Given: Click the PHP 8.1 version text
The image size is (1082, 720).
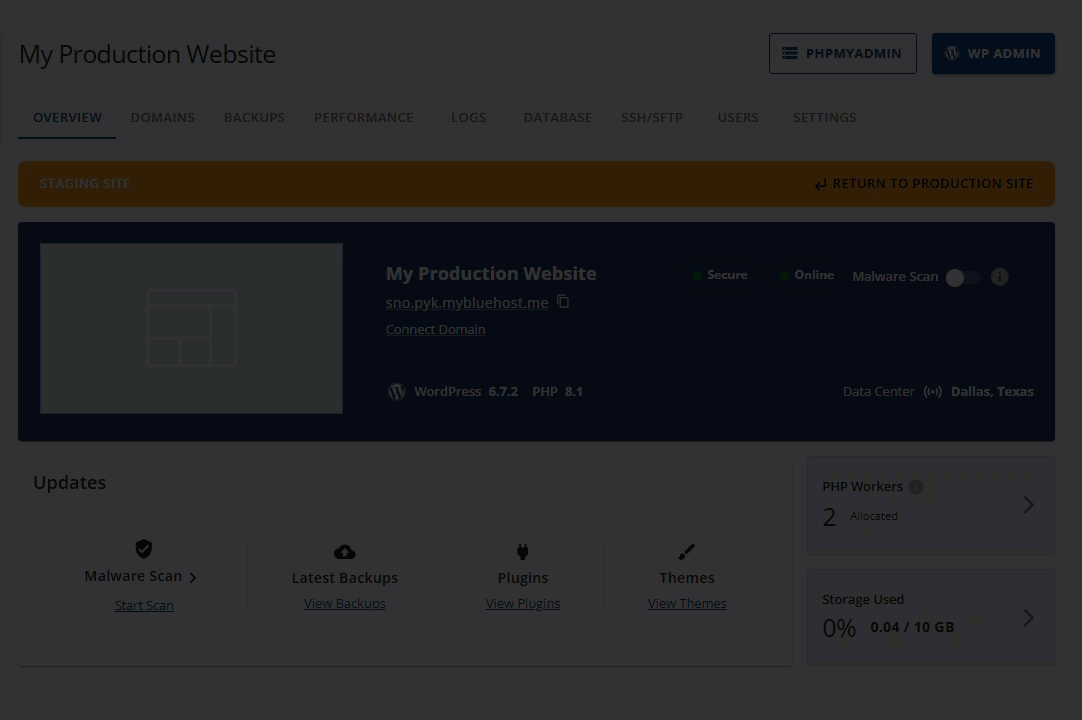Looking at the screenshot, I should pos(558,391).
